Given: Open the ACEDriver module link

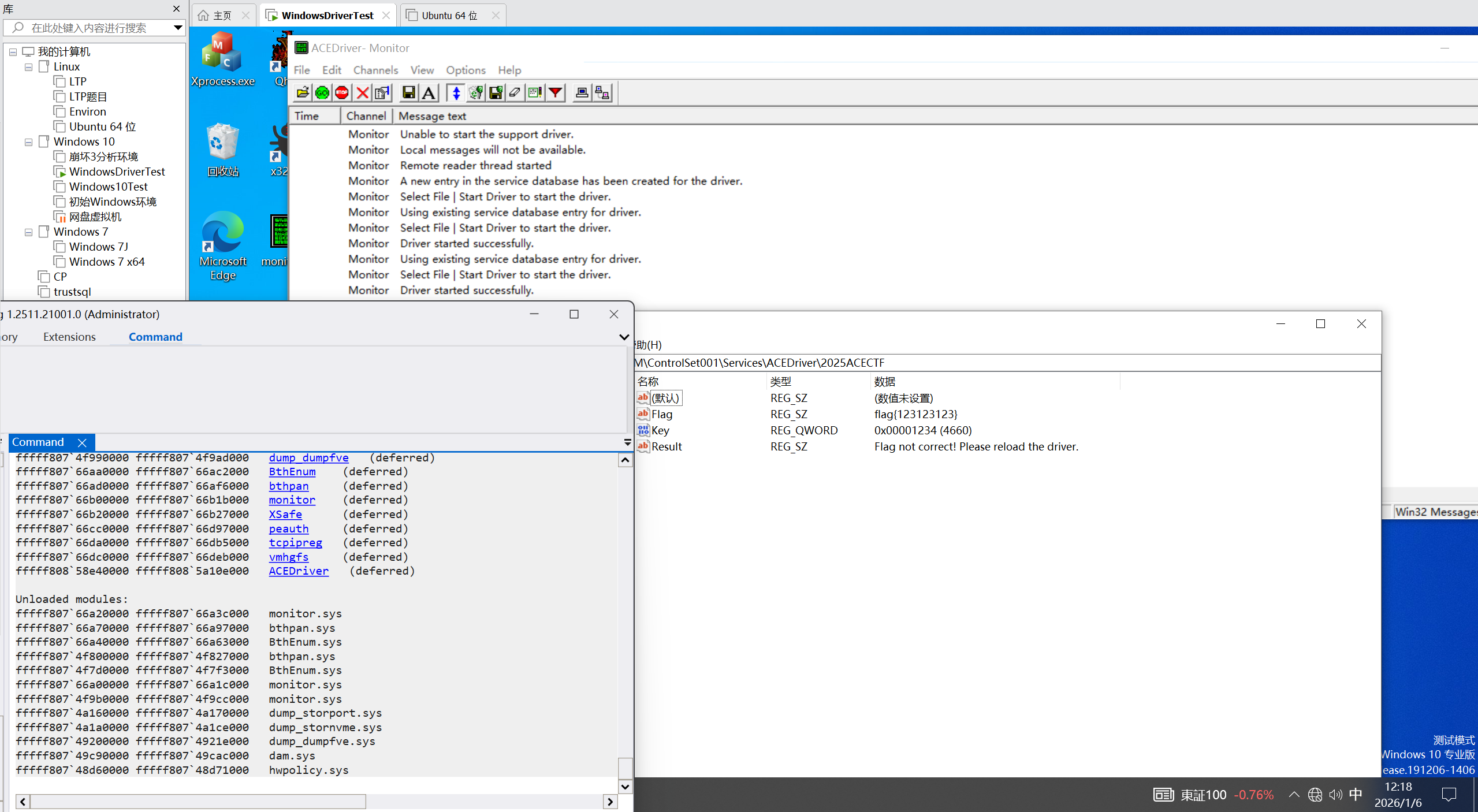Looking at the screenshot, I should 299,571.
